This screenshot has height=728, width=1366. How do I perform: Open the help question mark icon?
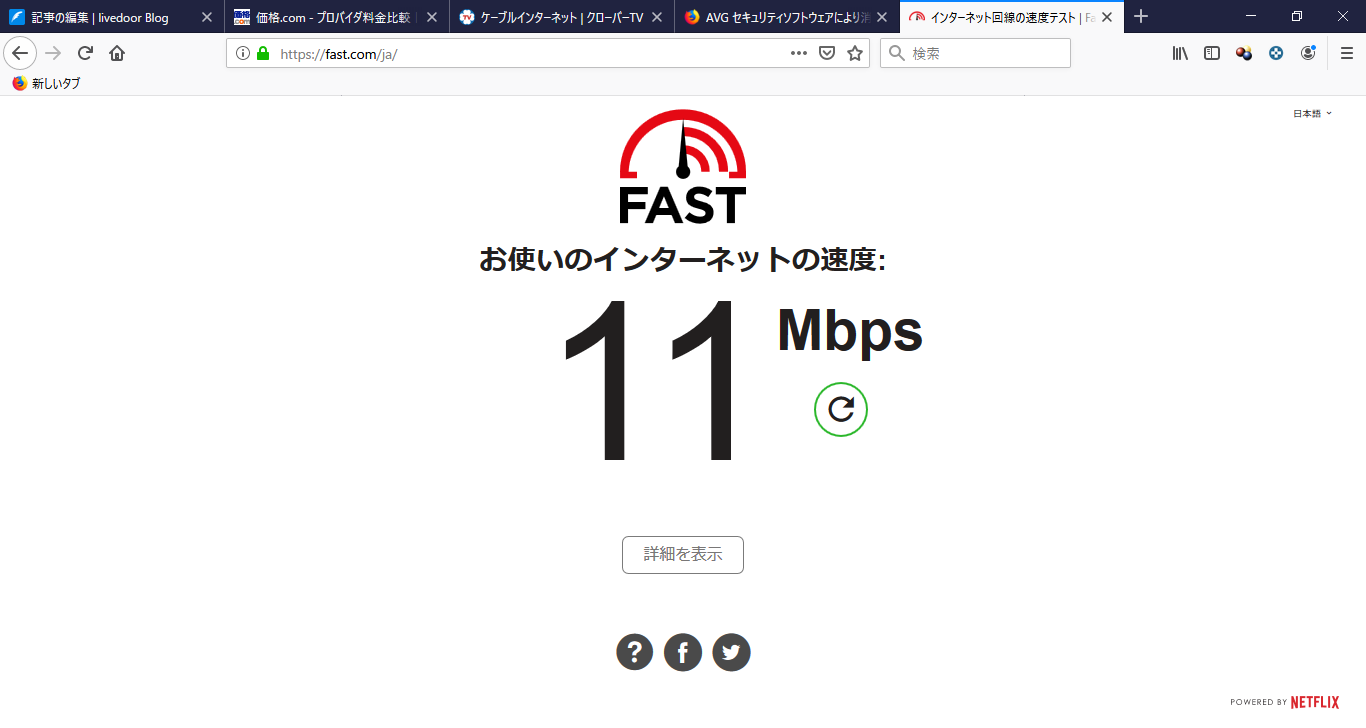tap(635, 652)
